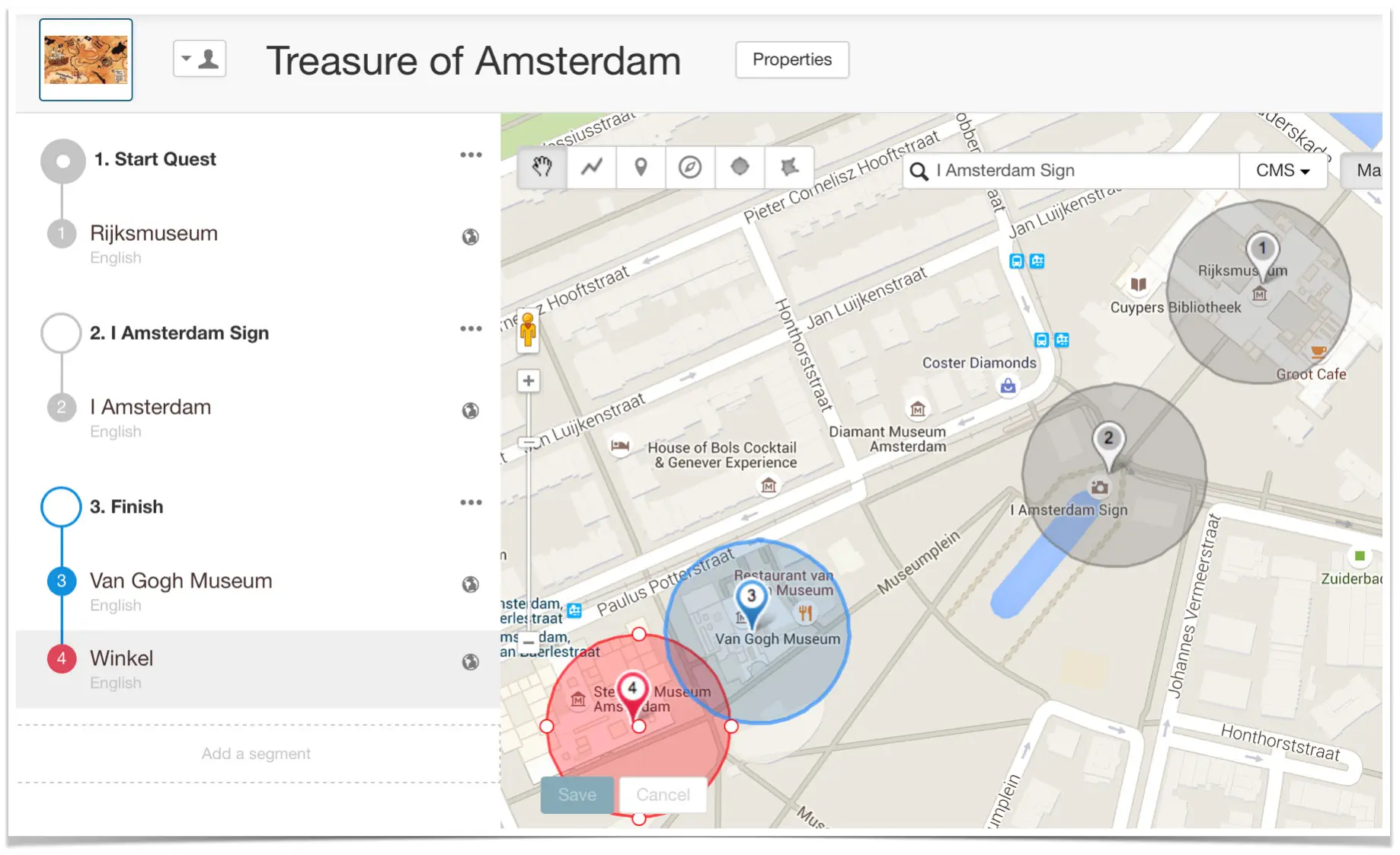Select the circle zone tool

click(740, 167)
